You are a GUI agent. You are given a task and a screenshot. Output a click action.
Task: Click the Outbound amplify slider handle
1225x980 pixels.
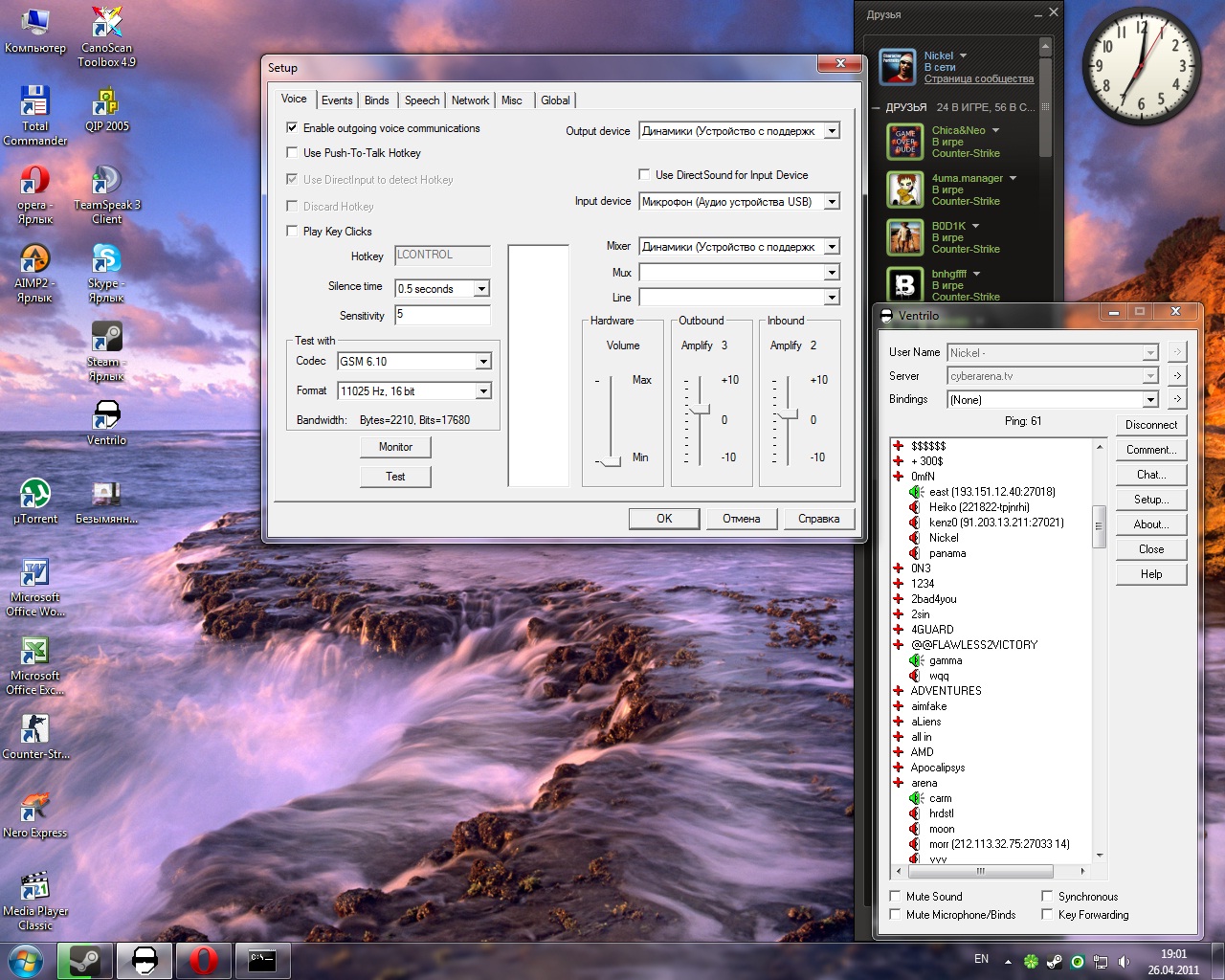(700, 410)
